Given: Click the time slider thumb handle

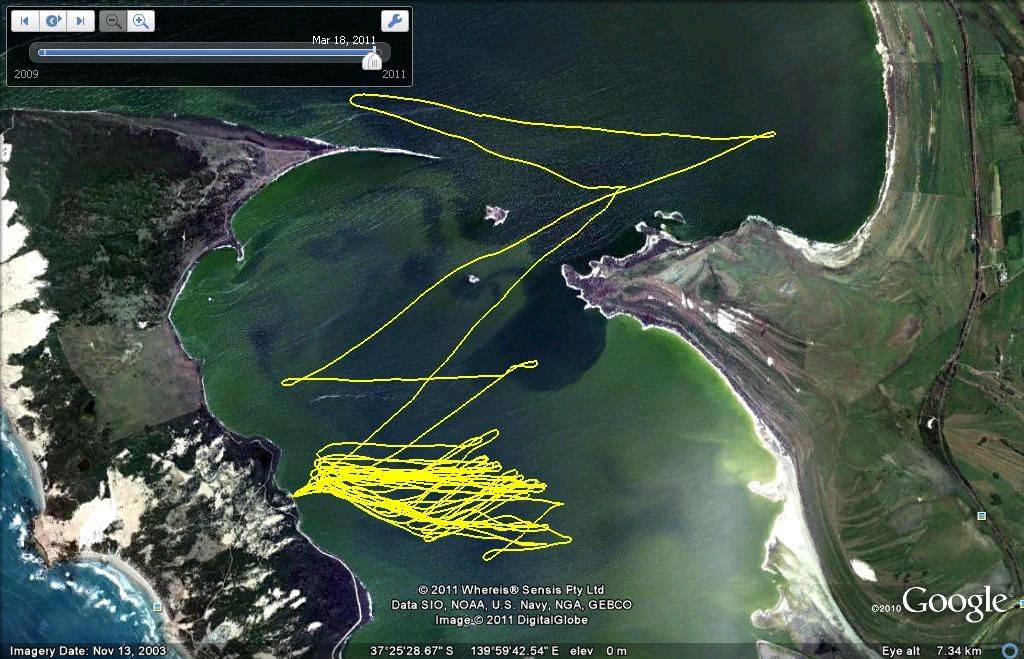Looking at the screenshot, I should (372, 60).
